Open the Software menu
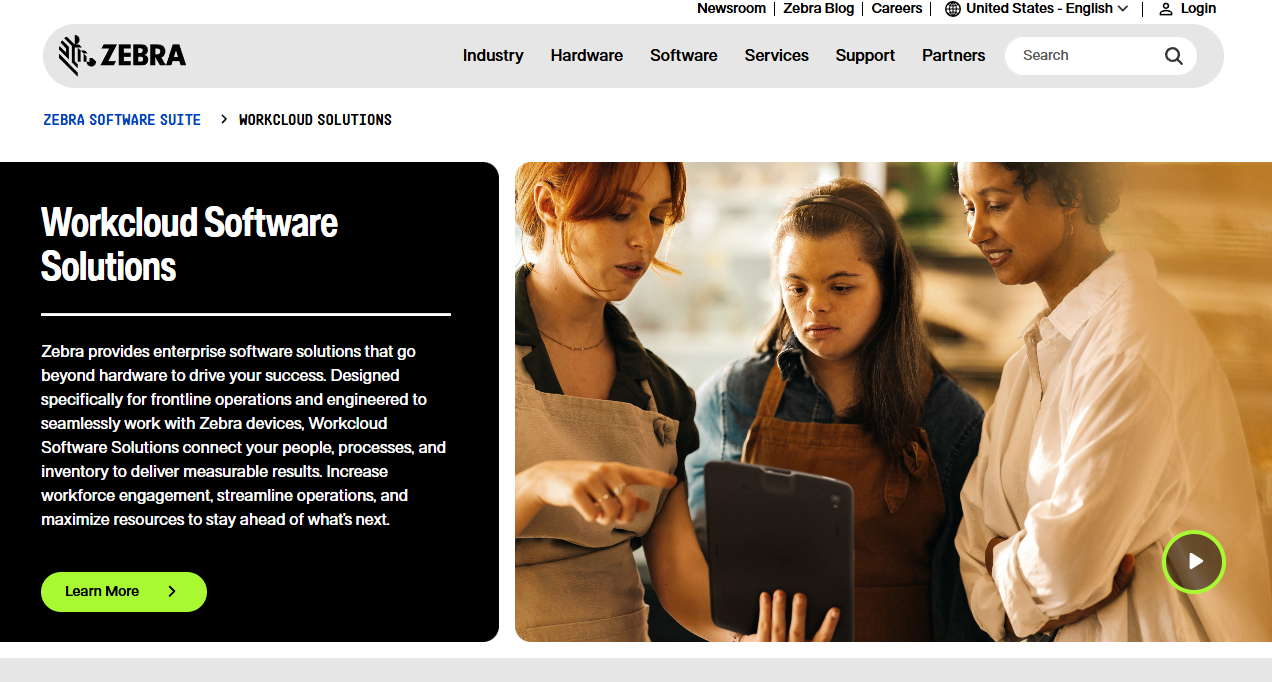This screenshot has width=1272, height=682. [x=684, y=56]
